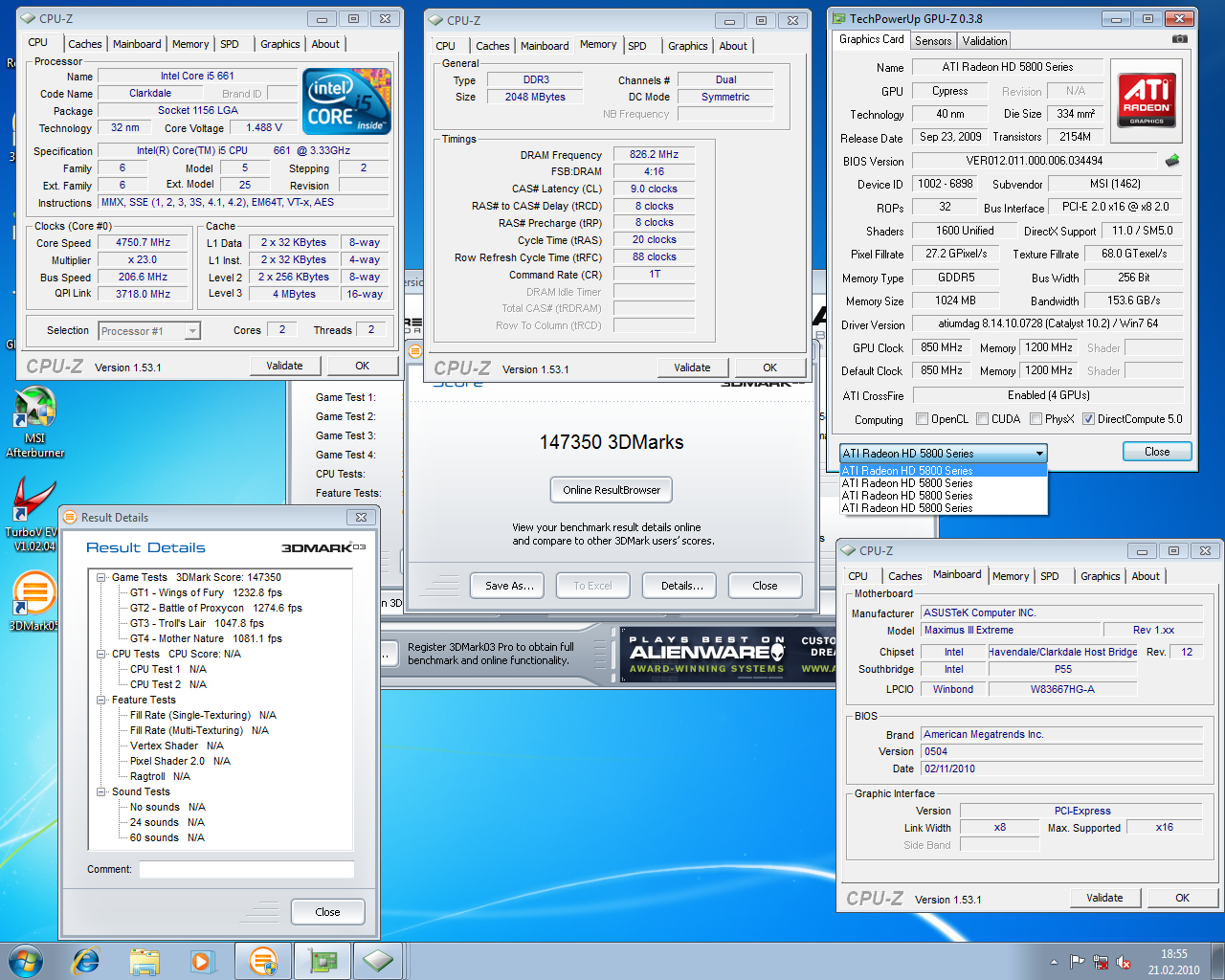
Task: Collapse the CPU Tests tree node
Action: click(x=101, y=654)
